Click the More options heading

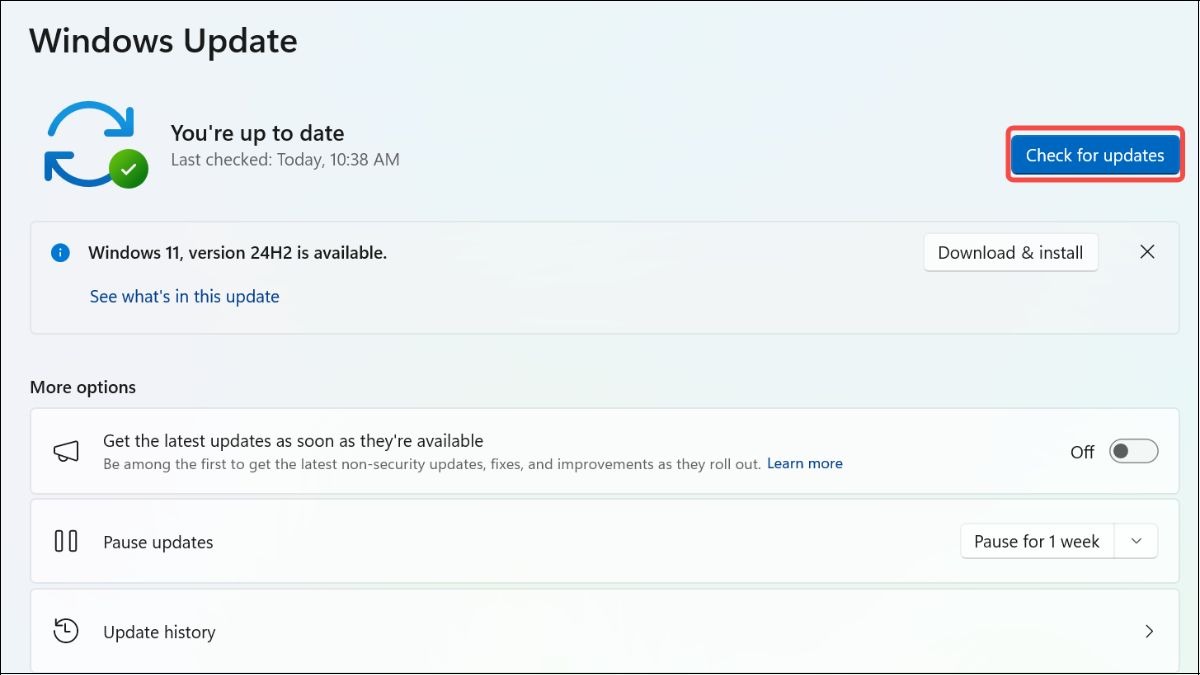[83, 387]
